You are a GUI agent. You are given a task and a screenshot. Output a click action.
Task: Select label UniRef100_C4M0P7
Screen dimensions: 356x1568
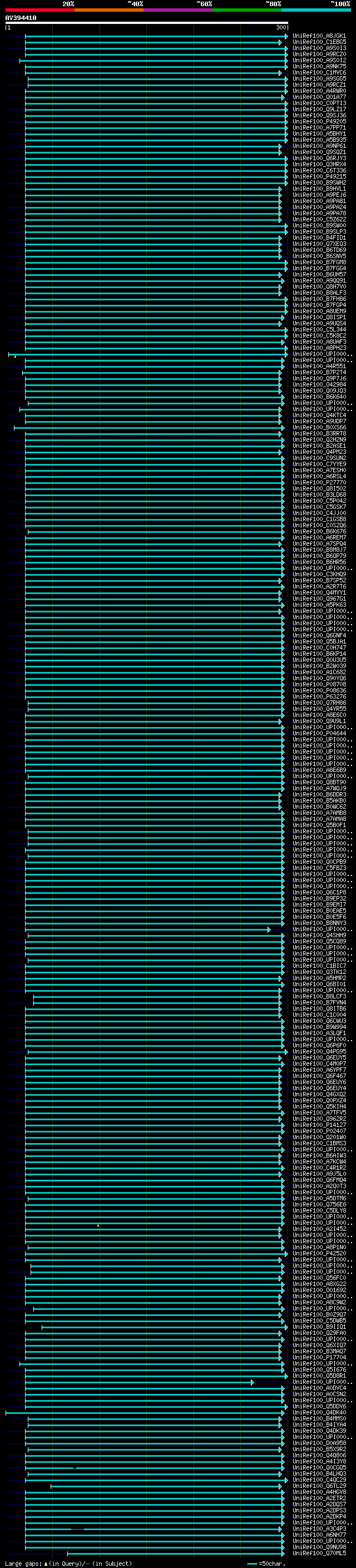click(319, 1064)
